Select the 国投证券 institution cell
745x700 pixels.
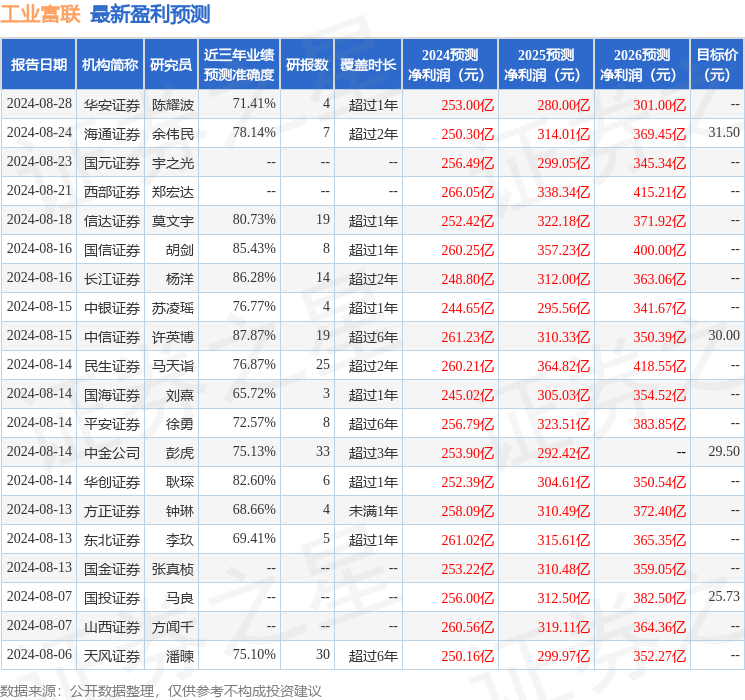[112, 598]
